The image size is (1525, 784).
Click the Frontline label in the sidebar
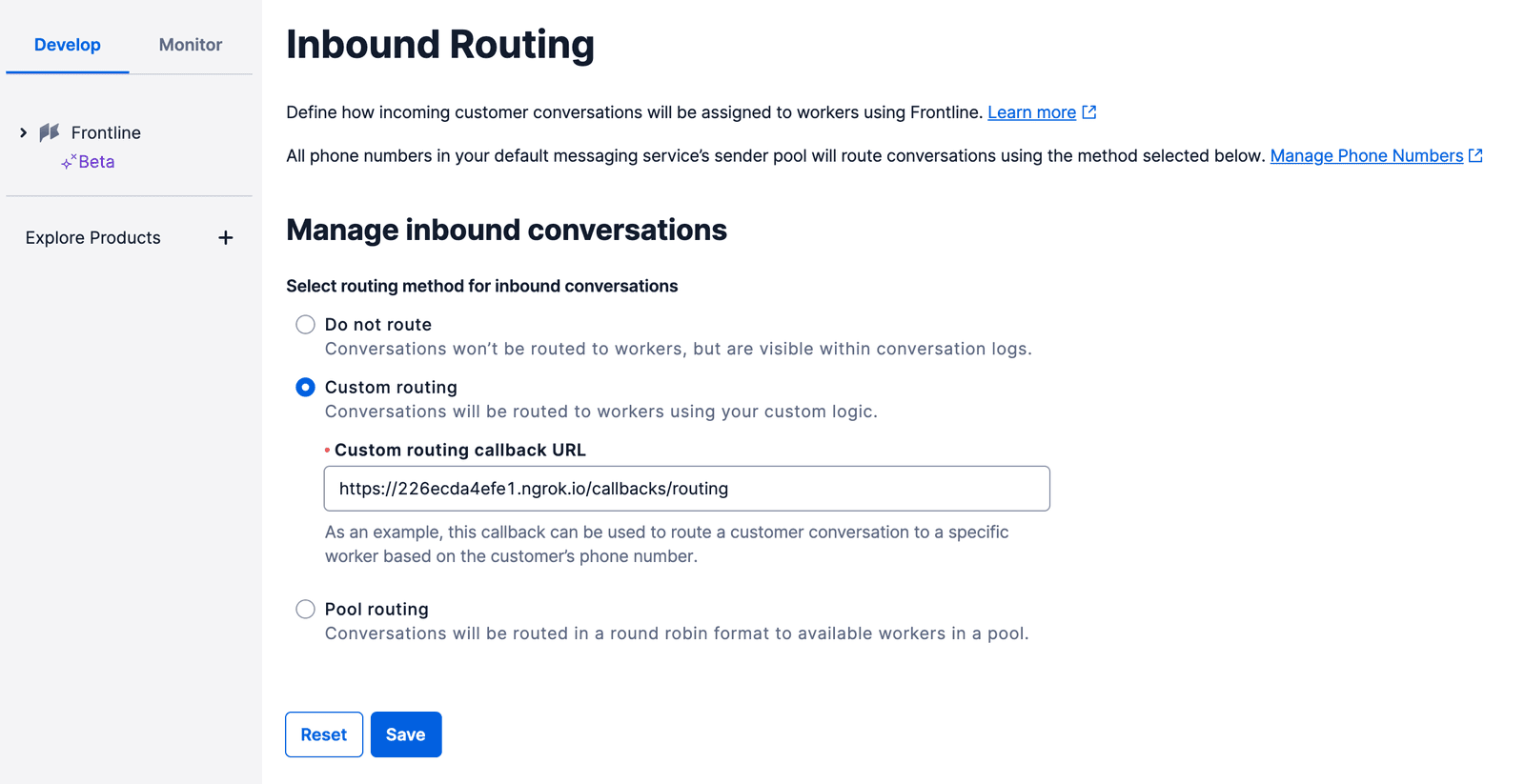click(x=105, y=132)
